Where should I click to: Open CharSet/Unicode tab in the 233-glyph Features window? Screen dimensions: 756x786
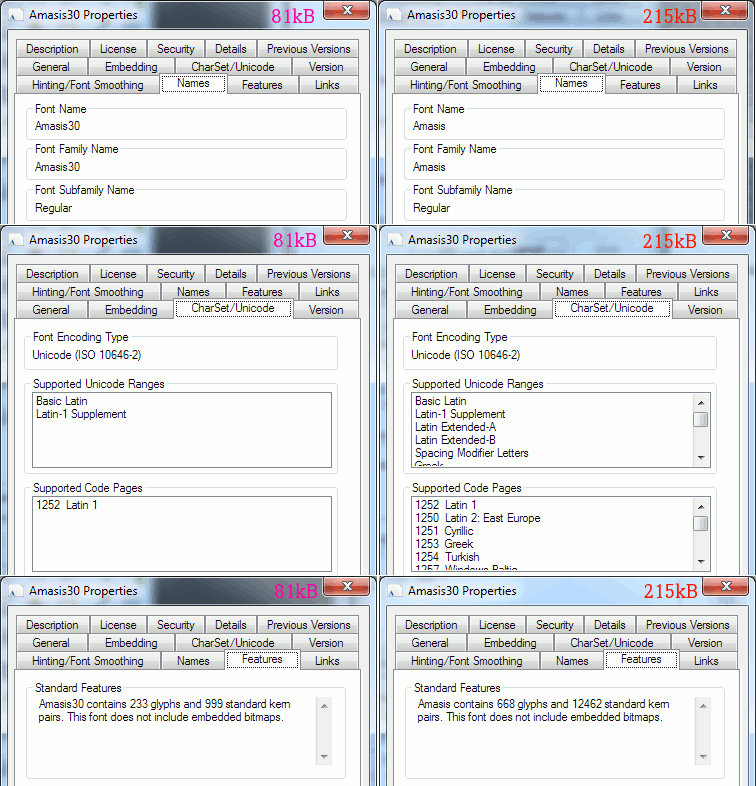tap(233, 643)
